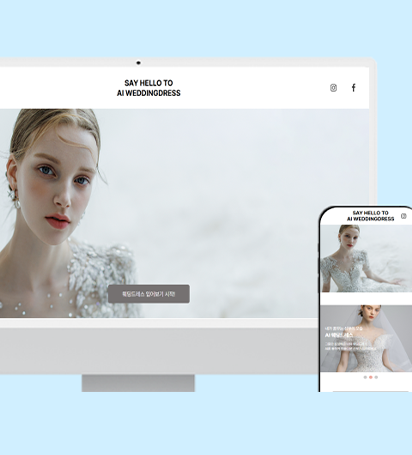Tap the phone's top seated bride photo
Viewport: 412px width, 455px height.
pos(366,258)
